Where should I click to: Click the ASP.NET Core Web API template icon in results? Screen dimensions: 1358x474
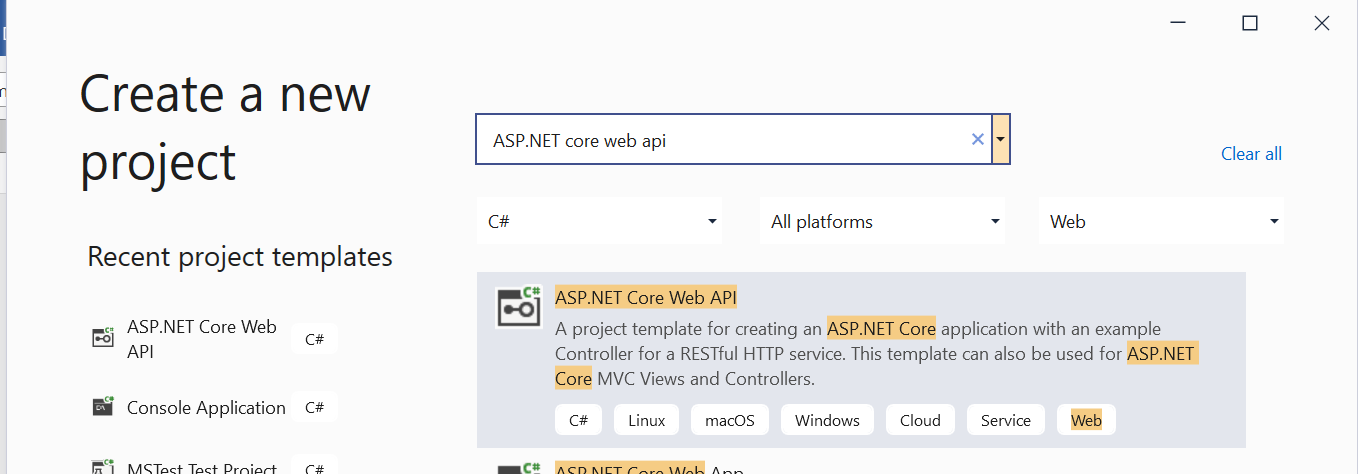tap(519, 307)
